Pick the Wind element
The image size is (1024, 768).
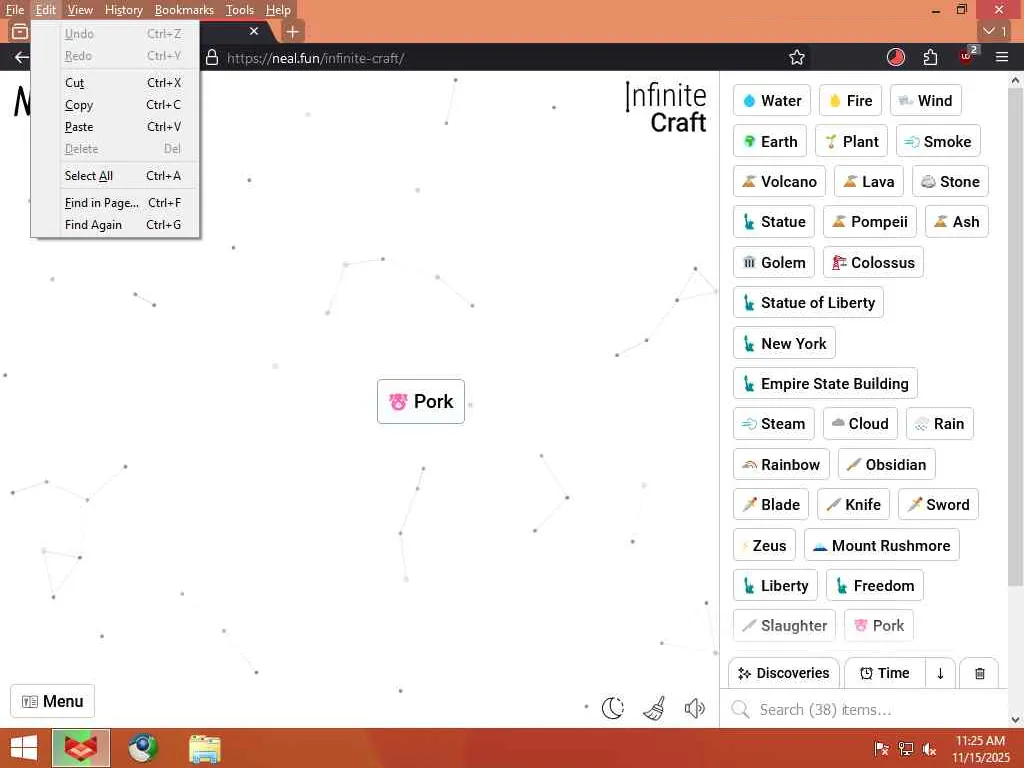click(x=925, y=101)
